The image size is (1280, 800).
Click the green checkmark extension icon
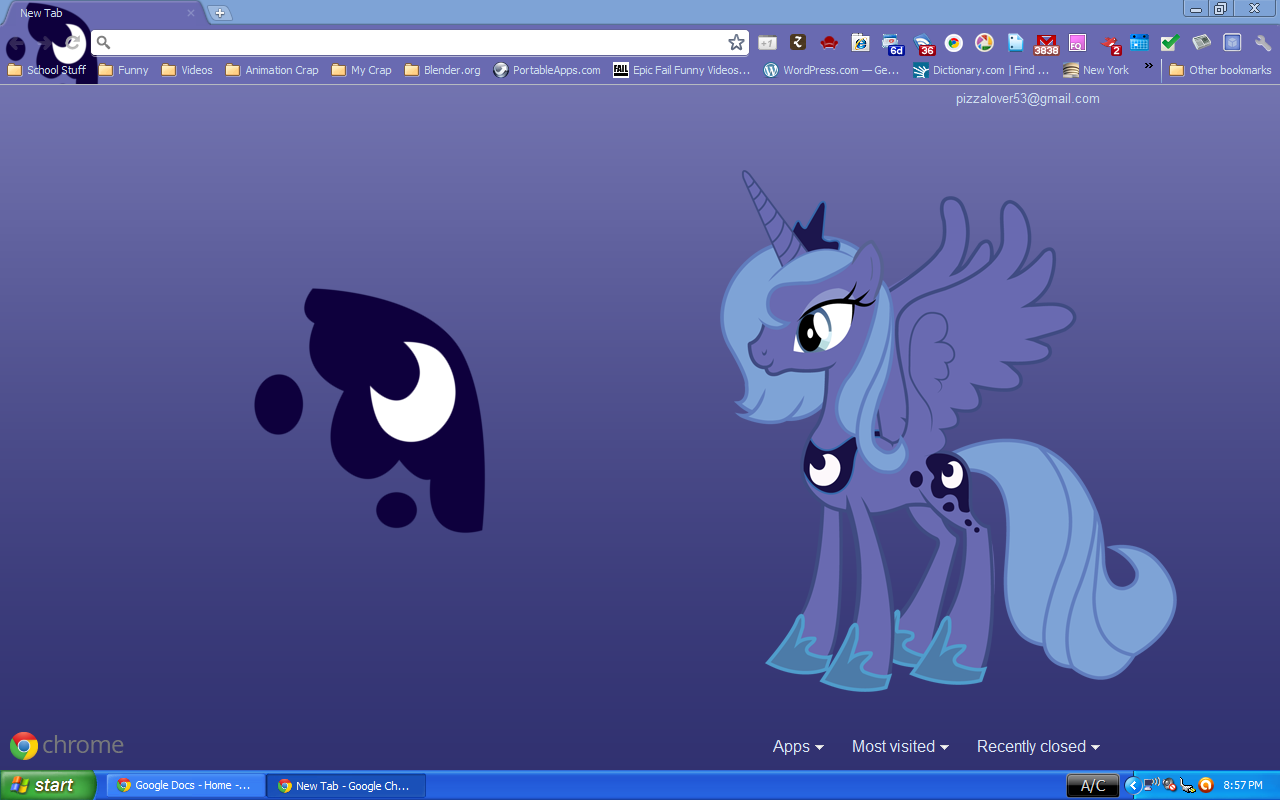click(x=1170, y=42)
